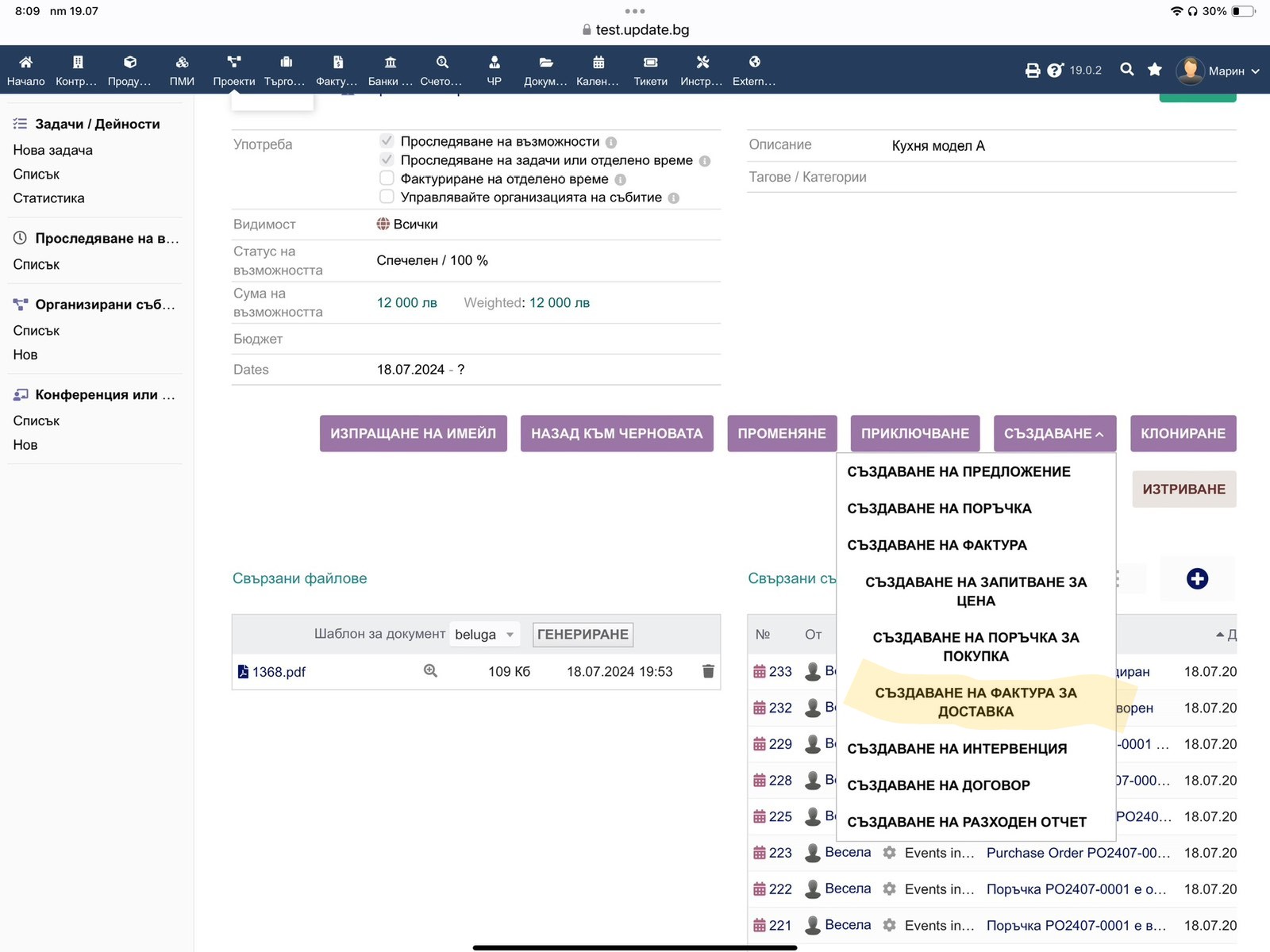
Task: Open the 1368.pdf file link
Action: 278,672
